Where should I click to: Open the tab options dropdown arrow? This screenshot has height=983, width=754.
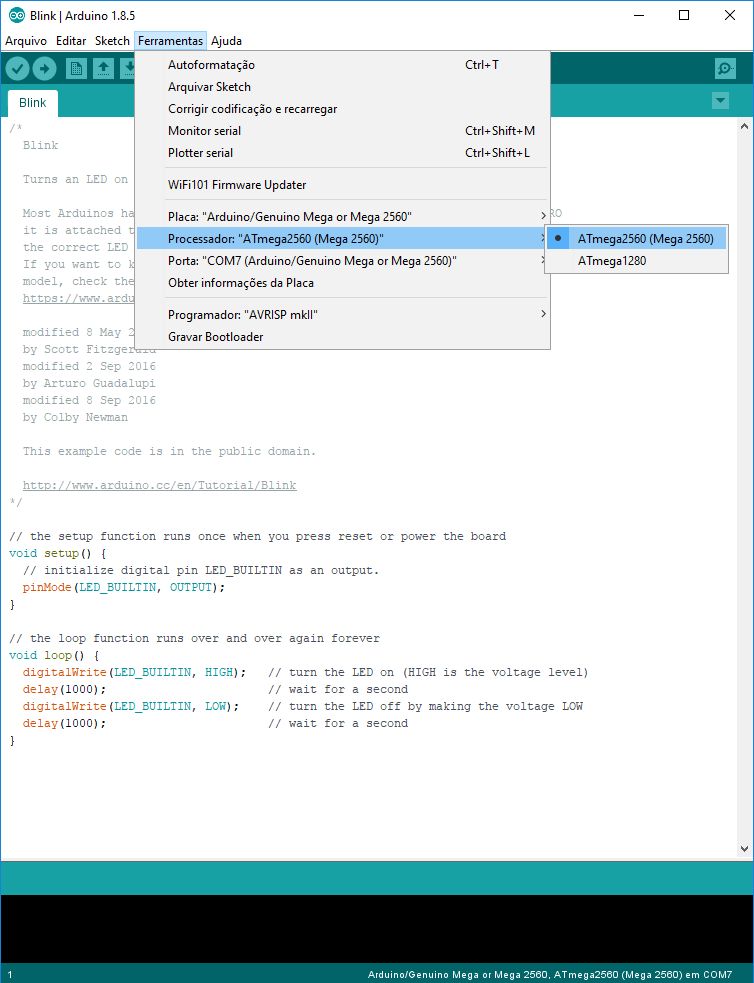click(720, 100)
